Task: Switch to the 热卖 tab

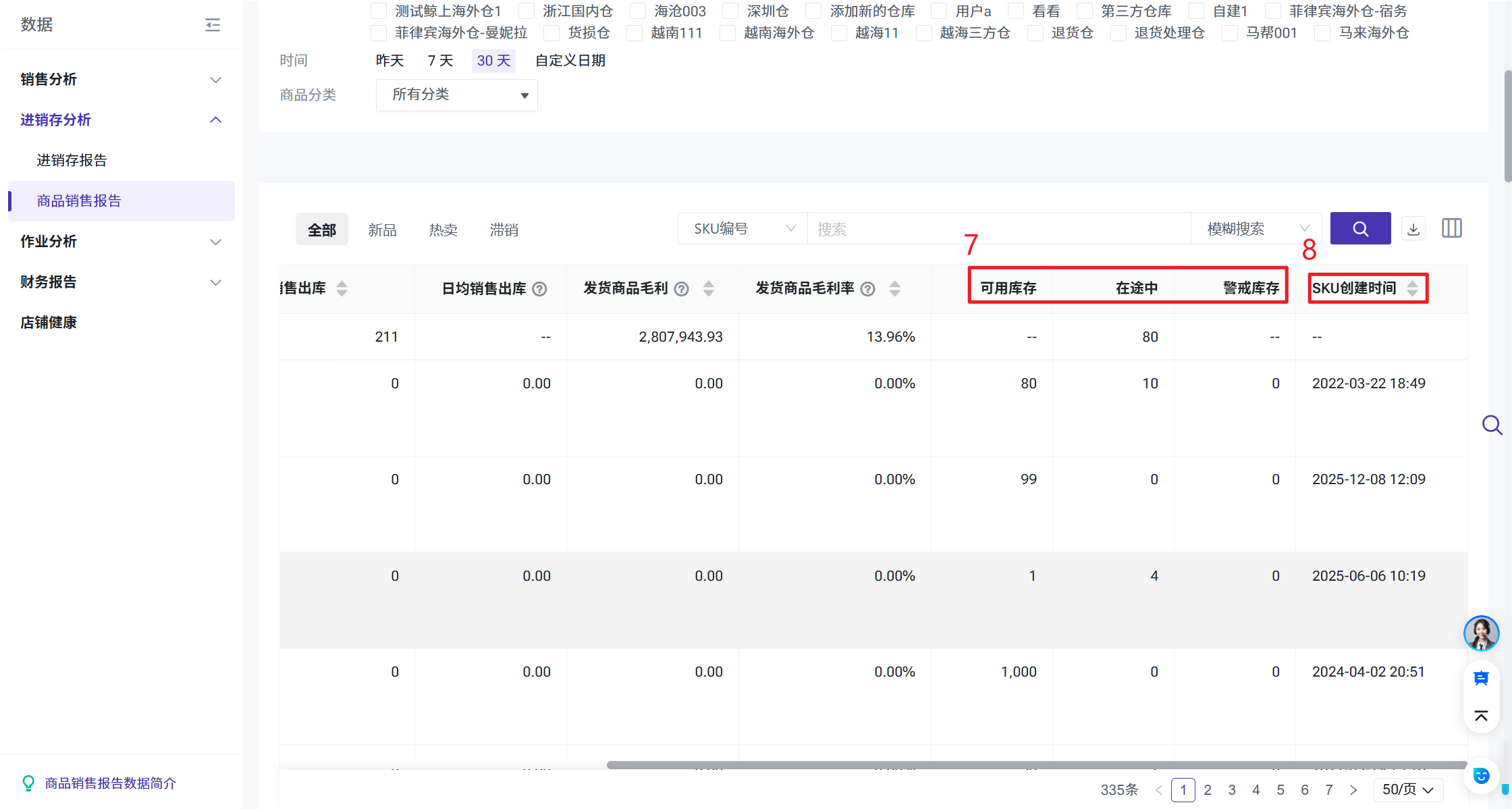Action: tap(443, 230)
